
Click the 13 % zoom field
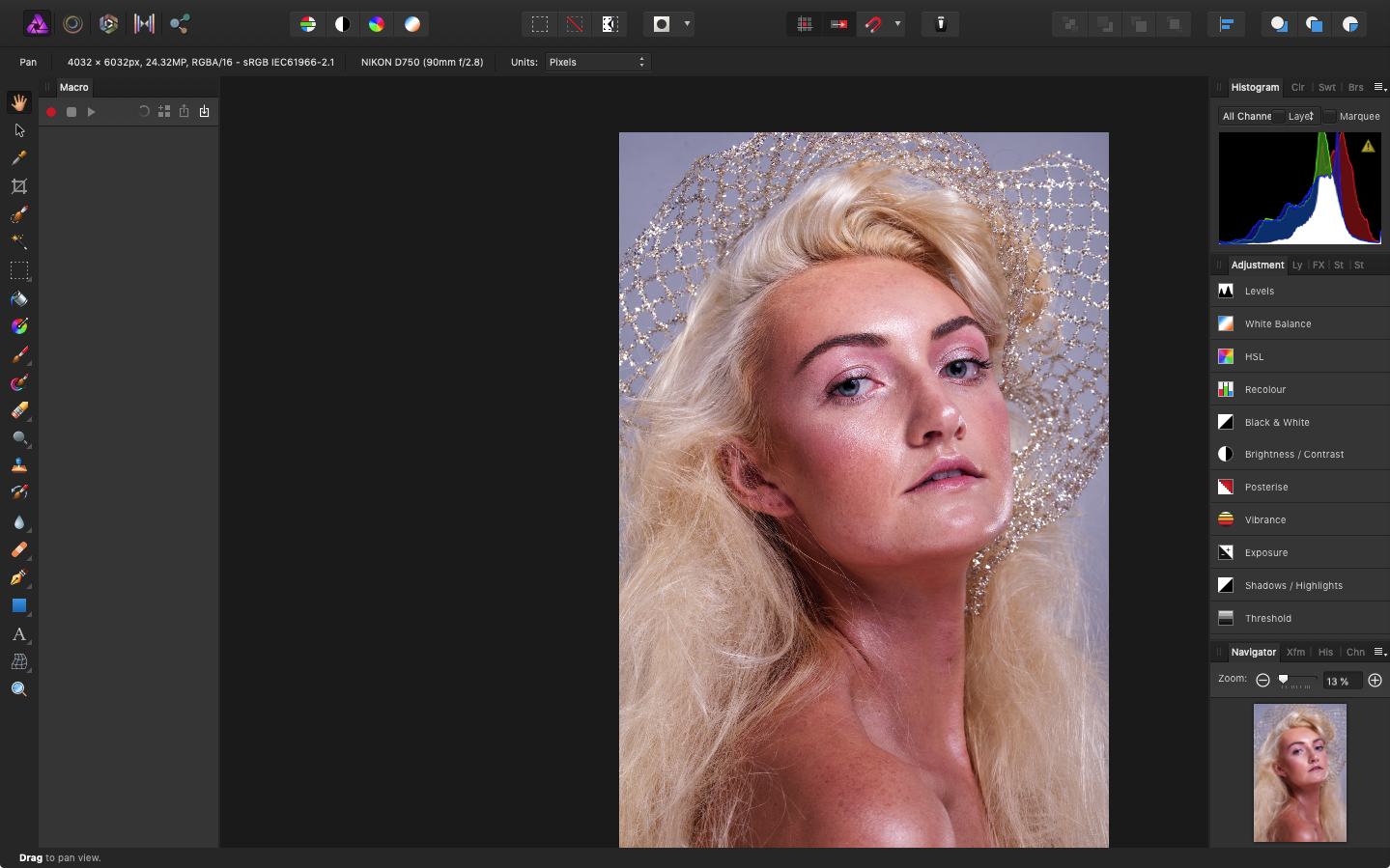pyautogui.click(x=1342, y=681)
